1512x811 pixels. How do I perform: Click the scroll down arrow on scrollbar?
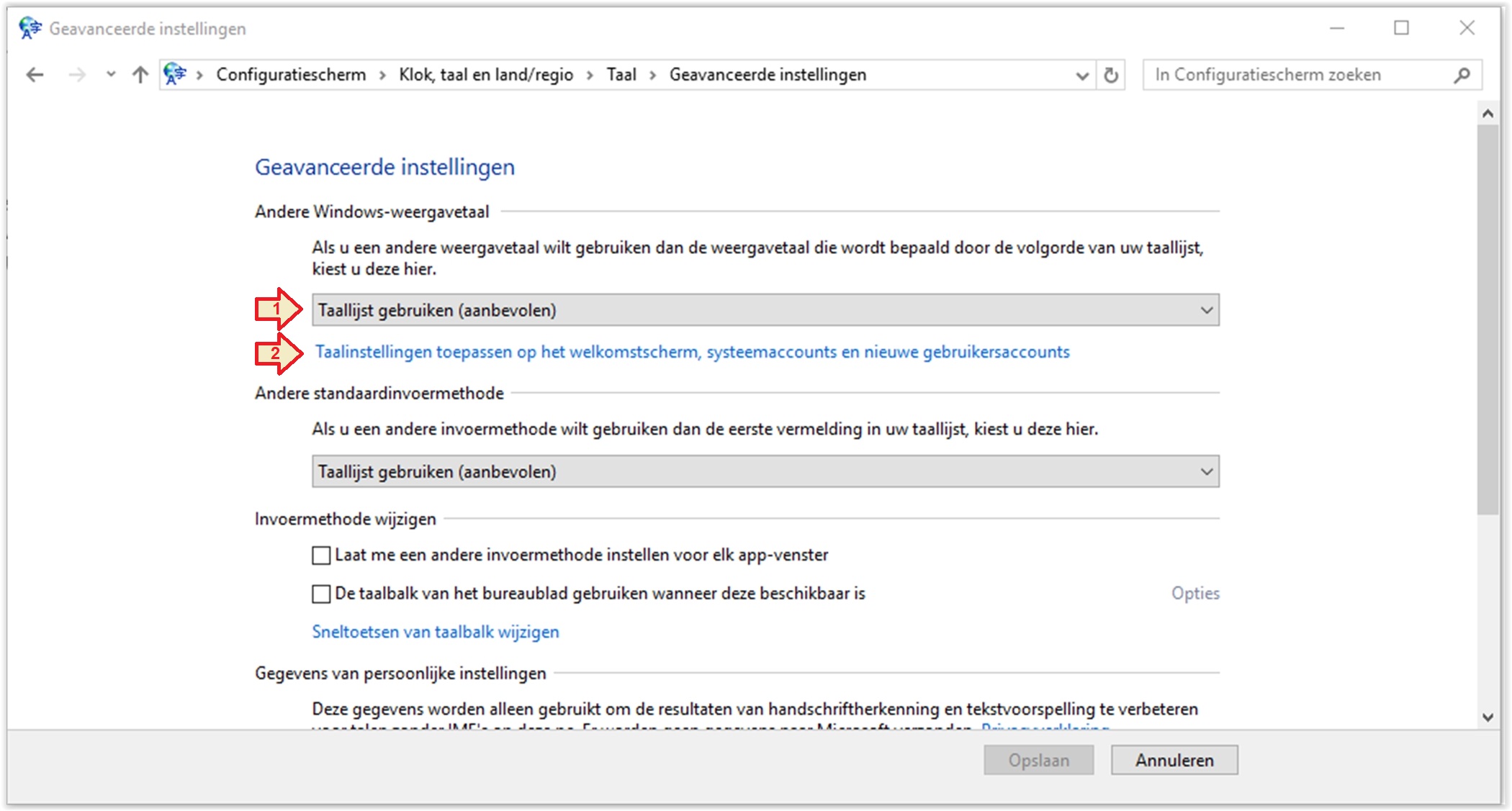click(1488, 717)
